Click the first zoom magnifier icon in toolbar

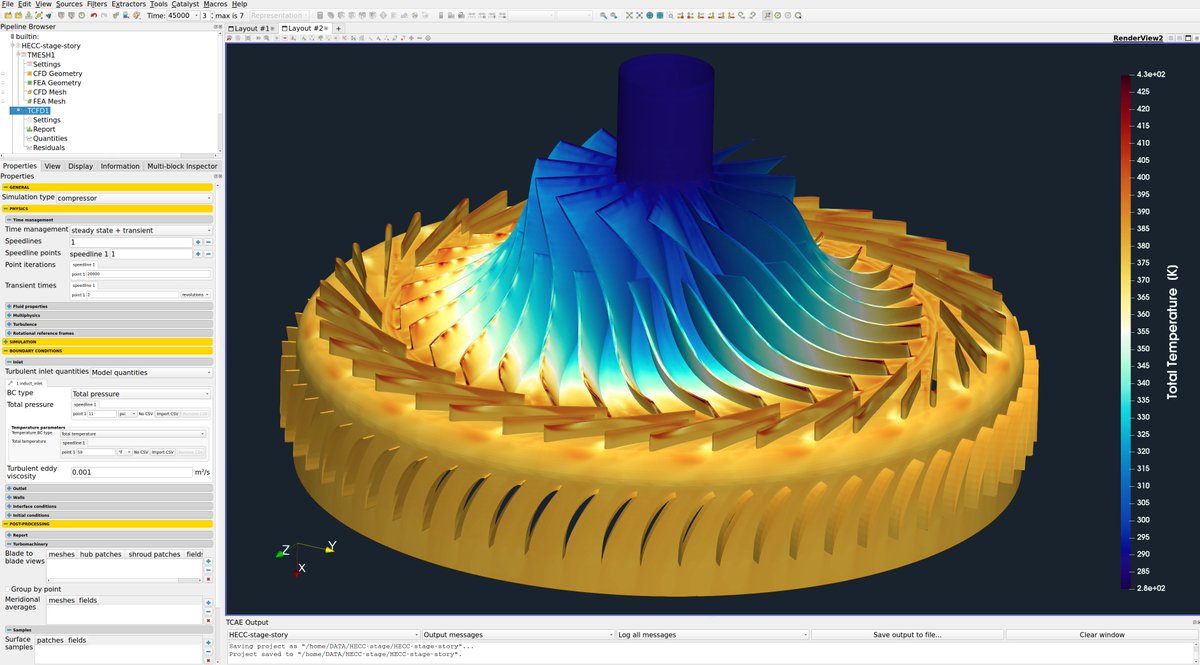pos(603,16)
